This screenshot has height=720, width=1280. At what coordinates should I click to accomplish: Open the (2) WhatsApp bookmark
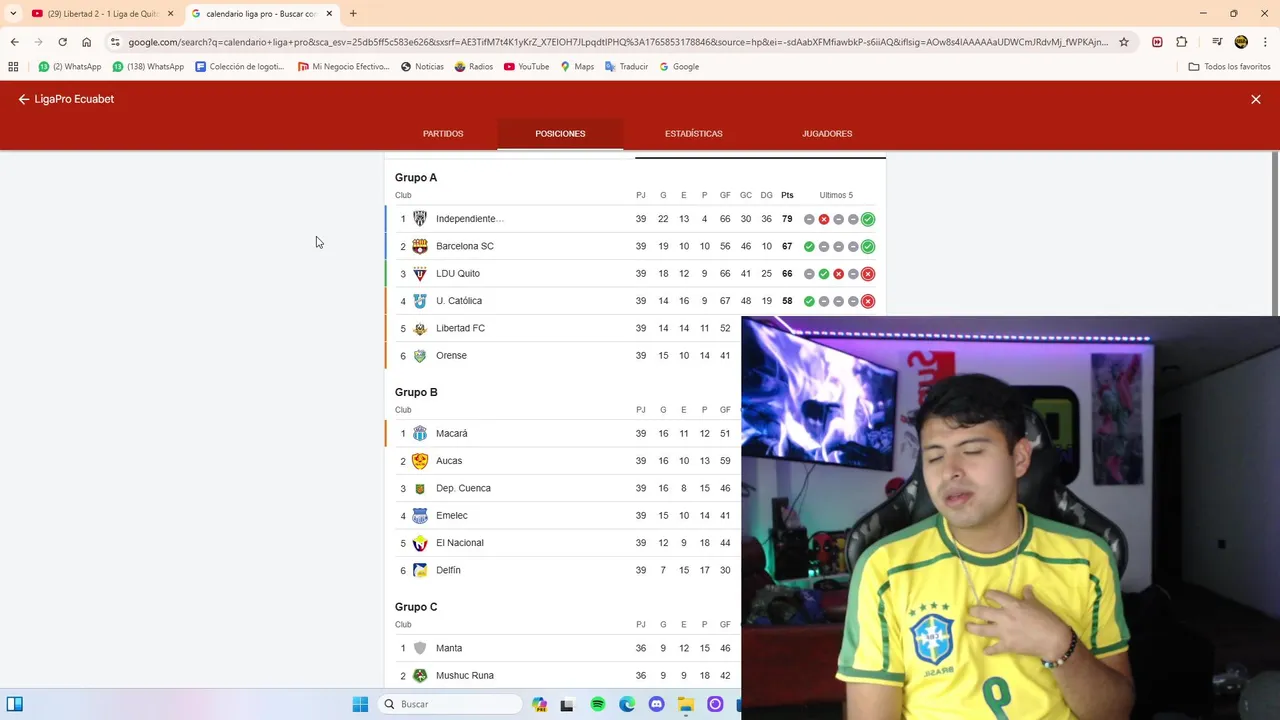pyautogui.click(x=70, y=67)
